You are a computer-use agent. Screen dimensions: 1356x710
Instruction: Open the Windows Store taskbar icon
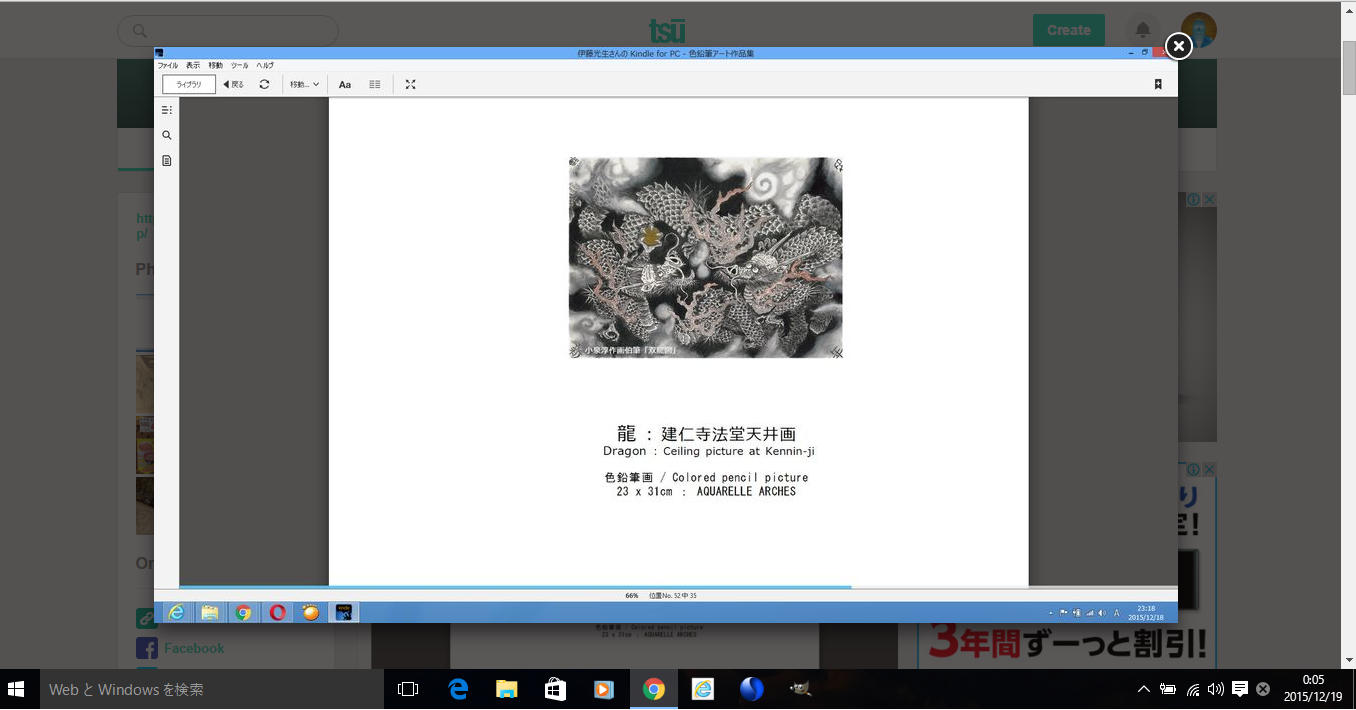tap(555, 689)
